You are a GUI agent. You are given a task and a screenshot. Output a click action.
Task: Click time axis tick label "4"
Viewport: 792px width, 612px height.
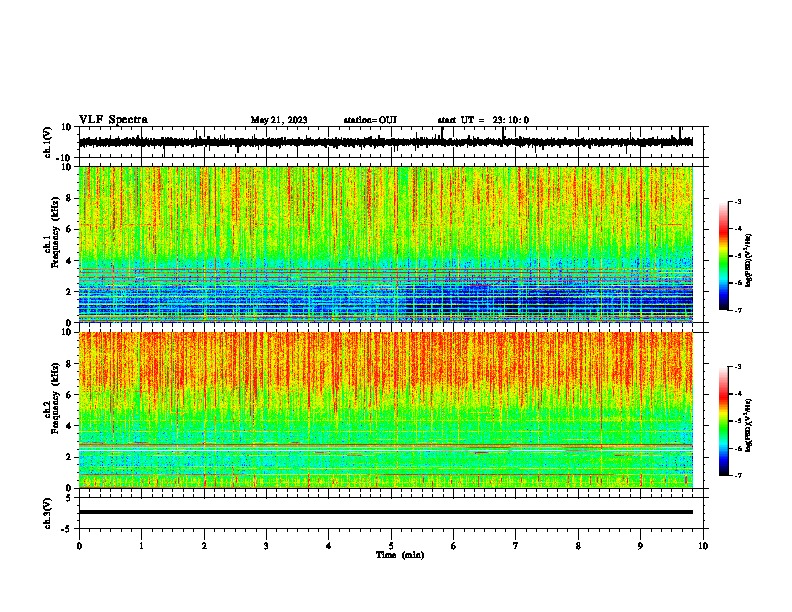(329, 546)
